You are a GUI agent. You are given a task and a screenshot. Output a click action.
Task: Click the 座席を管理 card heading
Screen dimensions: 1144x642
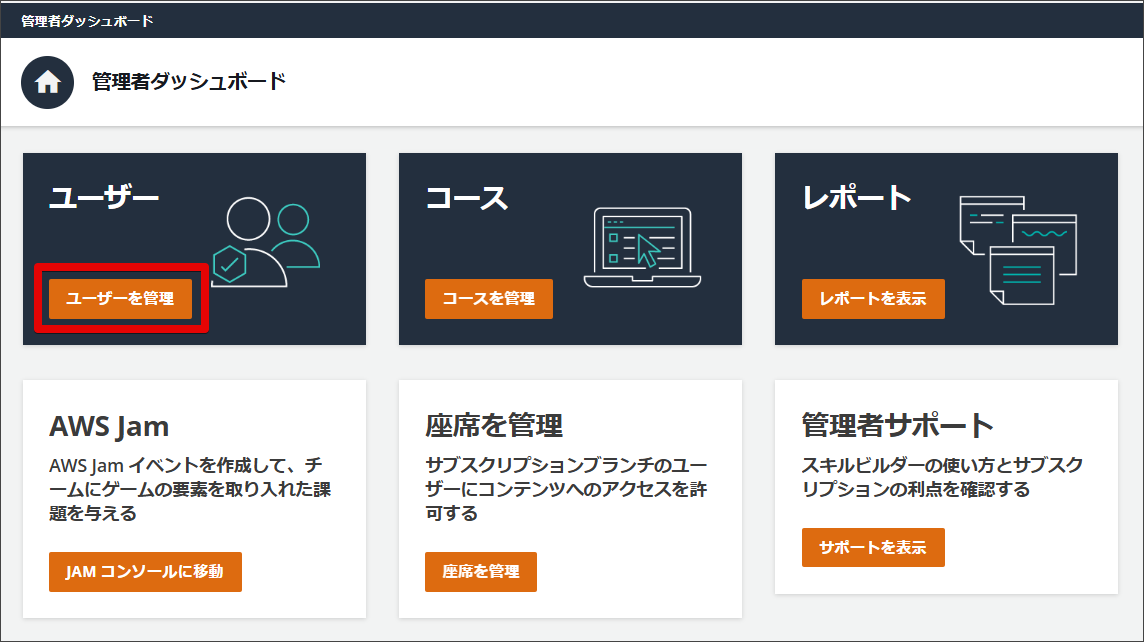point(494,425)
